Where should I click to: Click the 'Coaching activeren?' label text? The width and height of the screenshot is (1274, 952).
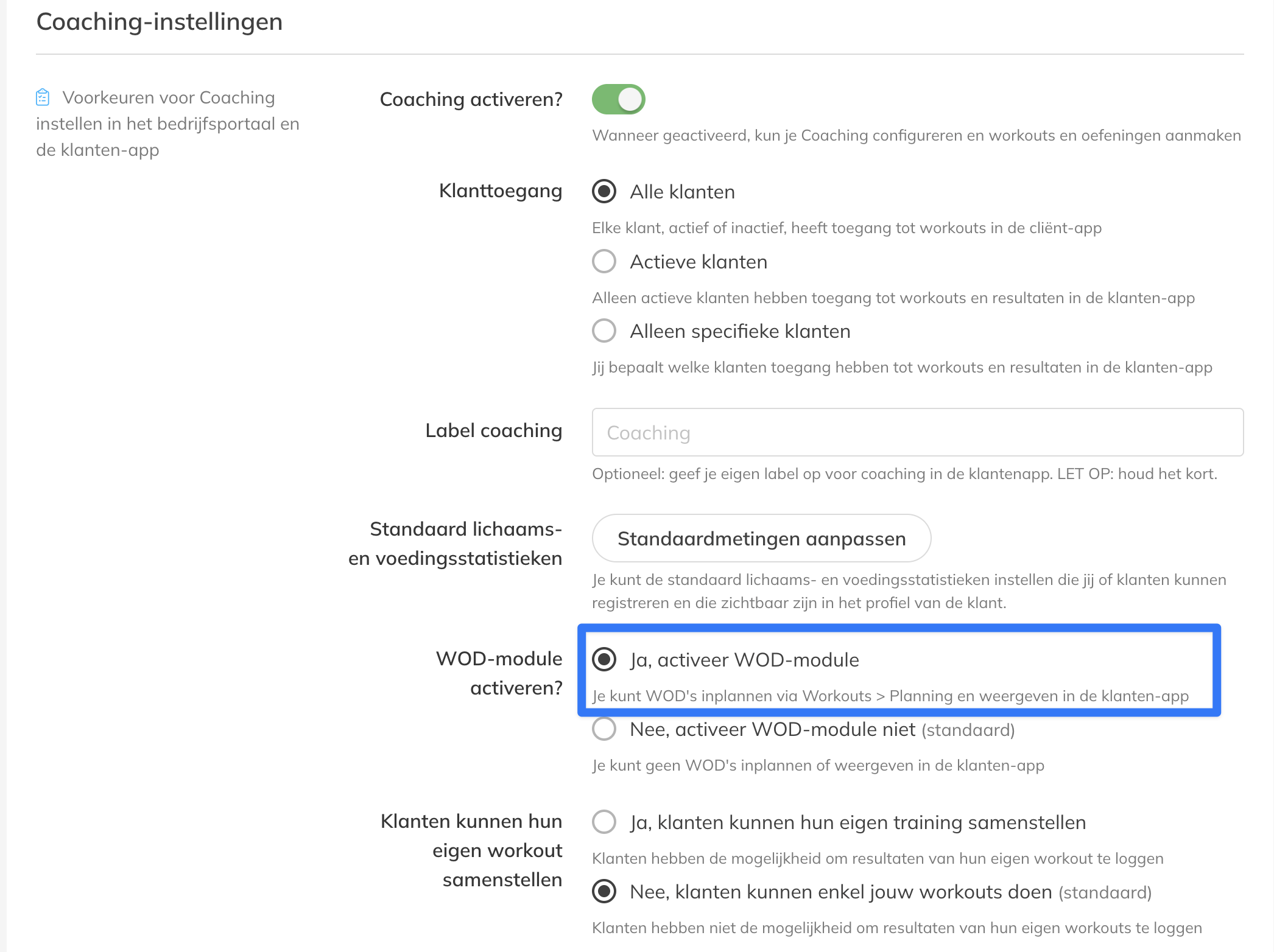pos(471,99)
